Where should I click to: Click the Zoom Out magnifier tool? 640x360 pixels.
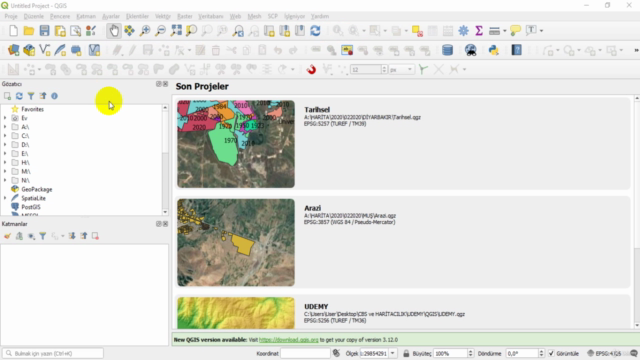tap(161, 31)
